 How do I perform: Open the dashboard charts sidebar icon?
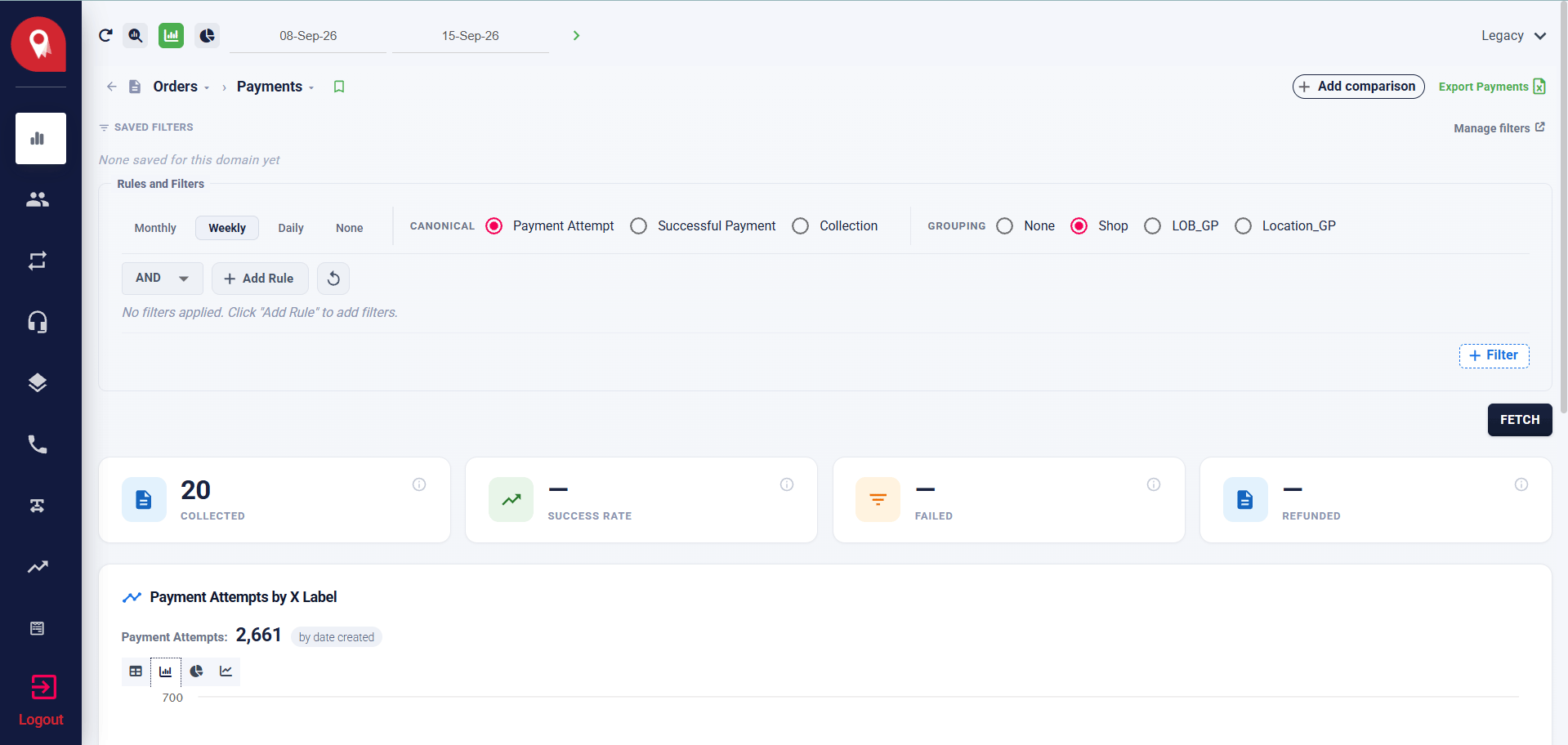pos(41,138)
